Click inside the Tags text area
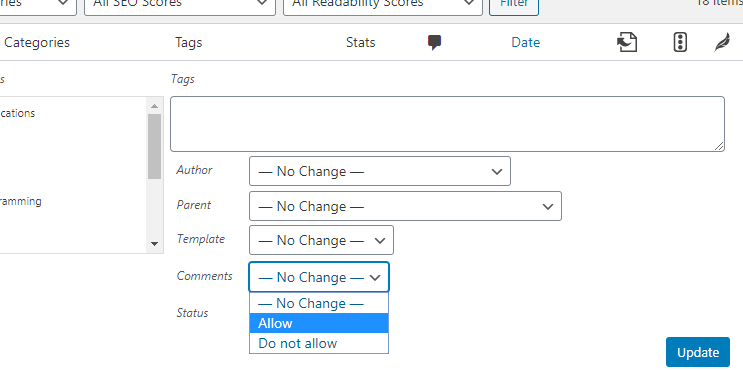743x370 pixels. click(x=447, y=124)
